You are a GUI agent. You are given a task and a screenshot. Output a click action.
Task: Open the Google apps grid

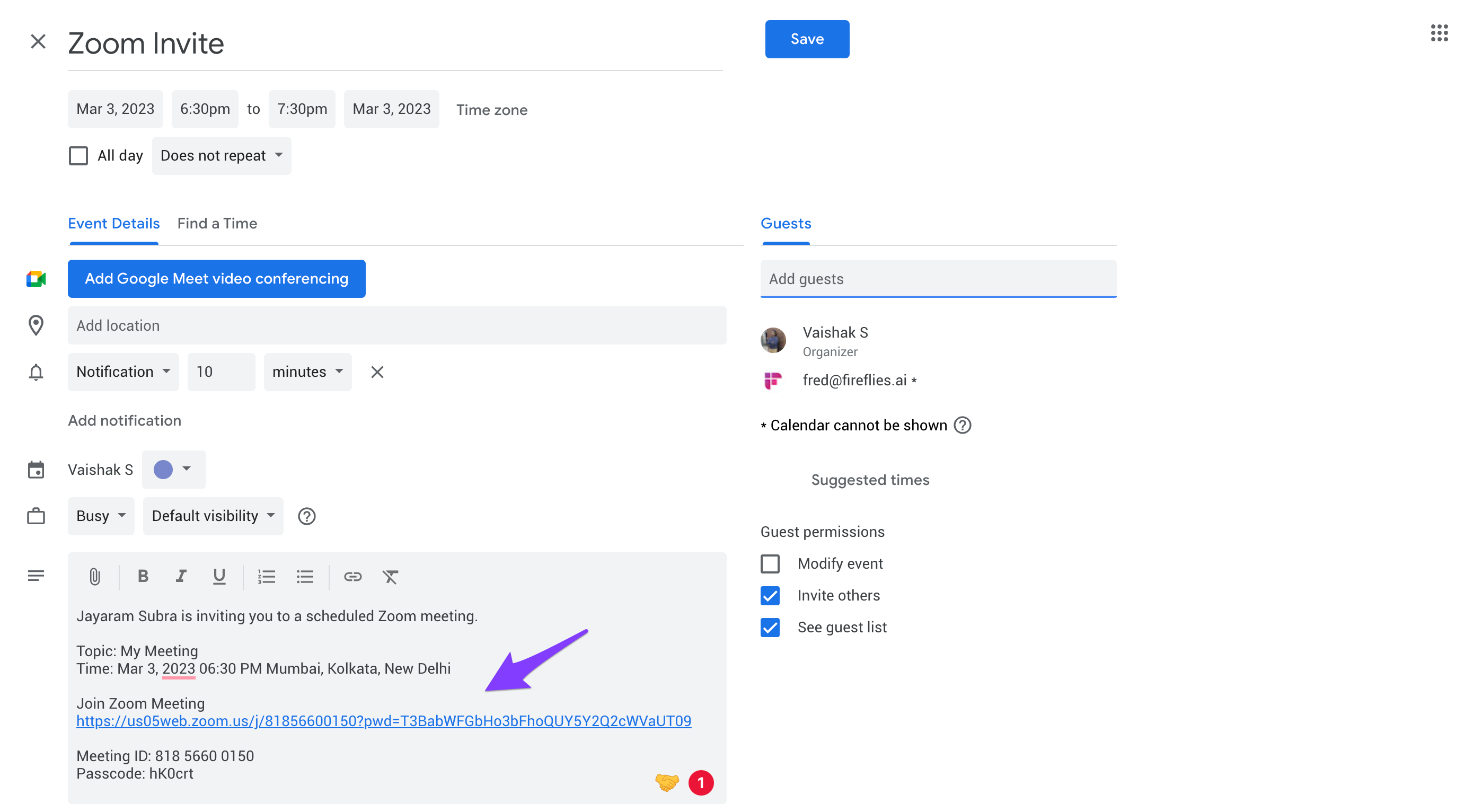click(1439, 33)
